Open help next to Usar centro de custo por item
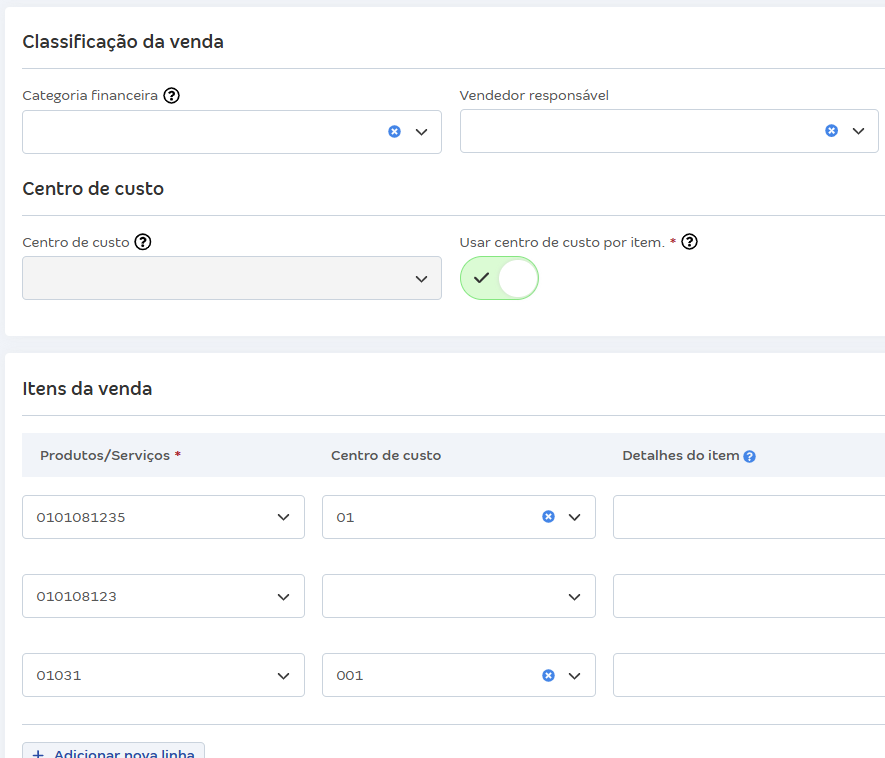This screenshot has width=885, height=758. 690,241
